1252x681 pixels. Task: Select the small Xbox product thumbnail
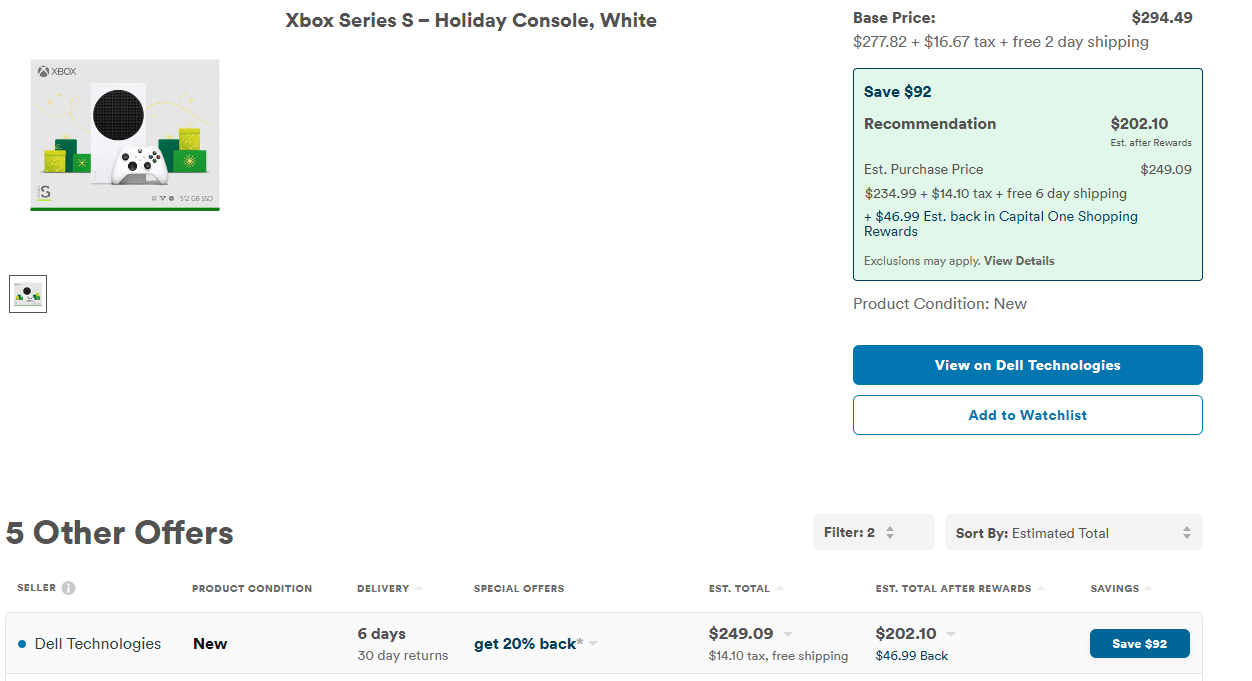coord(28,294)
